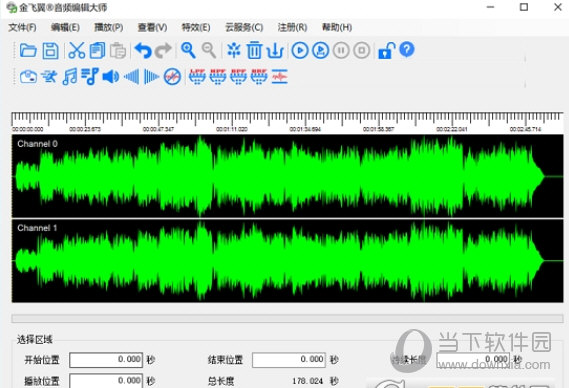569x388 pixels.
Task: Click the trash can delete icon
Action: [x=254, y=50]
